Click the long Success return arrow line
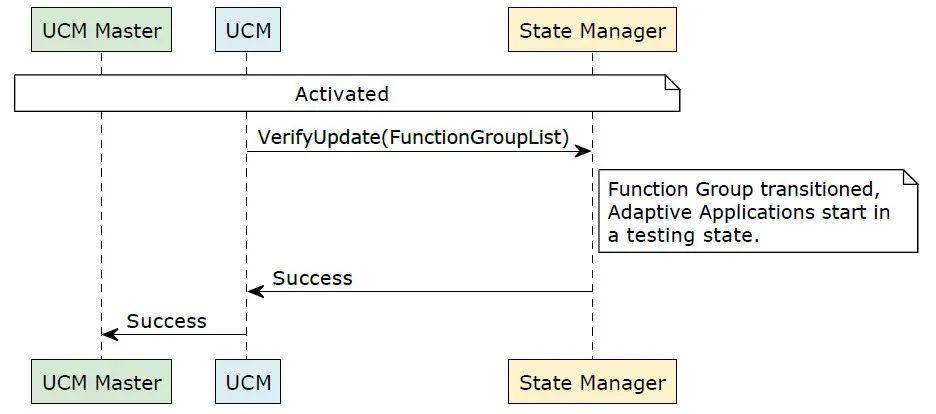This screenshot has height=414, width=936. 420,292
